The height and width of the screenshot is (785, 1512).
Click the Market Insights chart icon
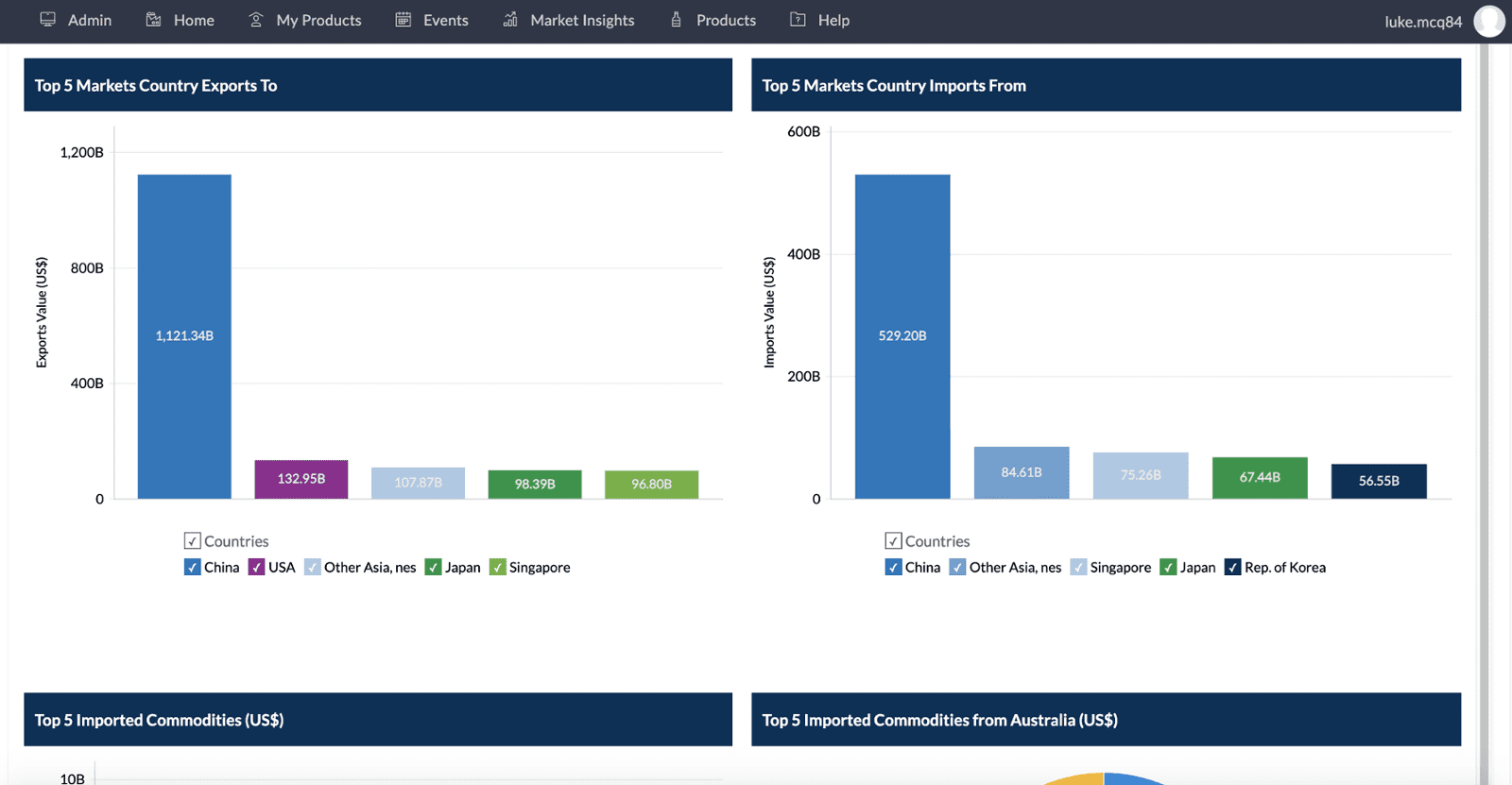tap(510, 20)
